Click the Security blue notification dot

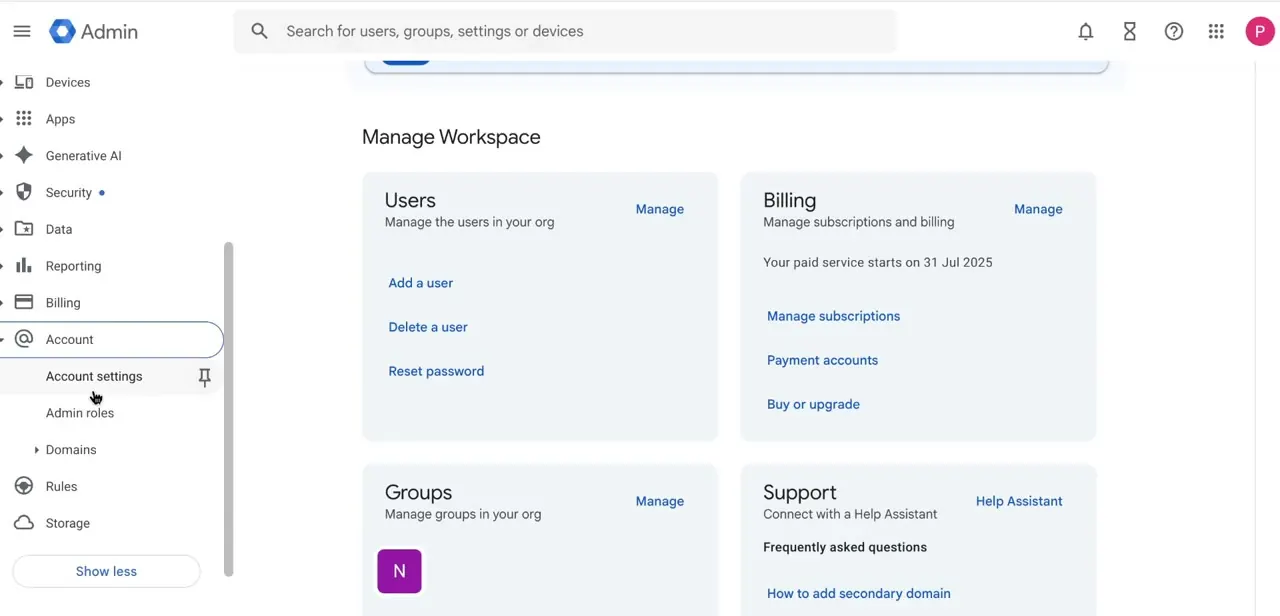tap(102, 192)
